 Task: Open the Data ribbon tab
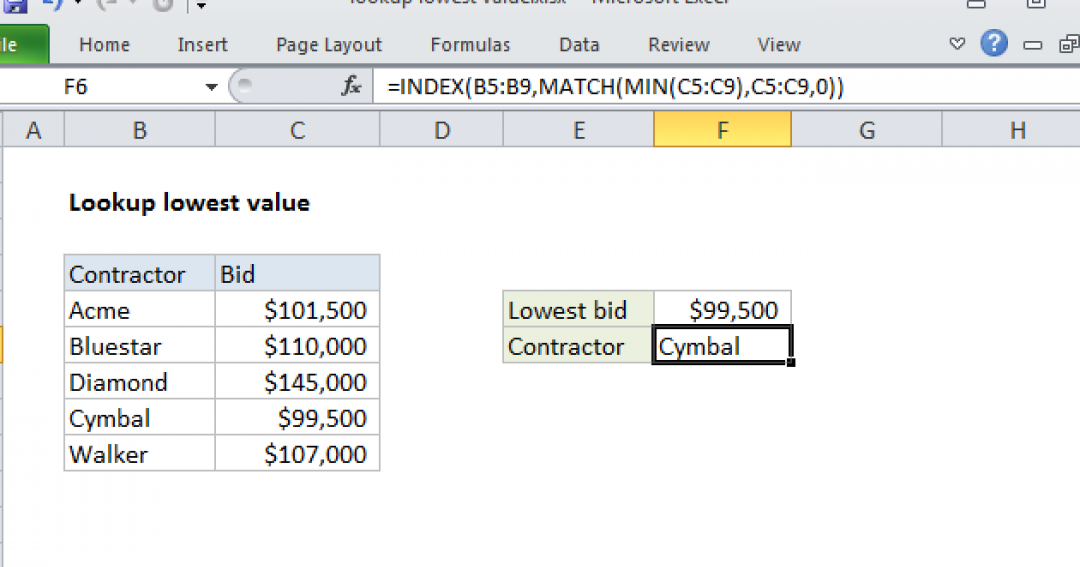[x=579, y=45]
